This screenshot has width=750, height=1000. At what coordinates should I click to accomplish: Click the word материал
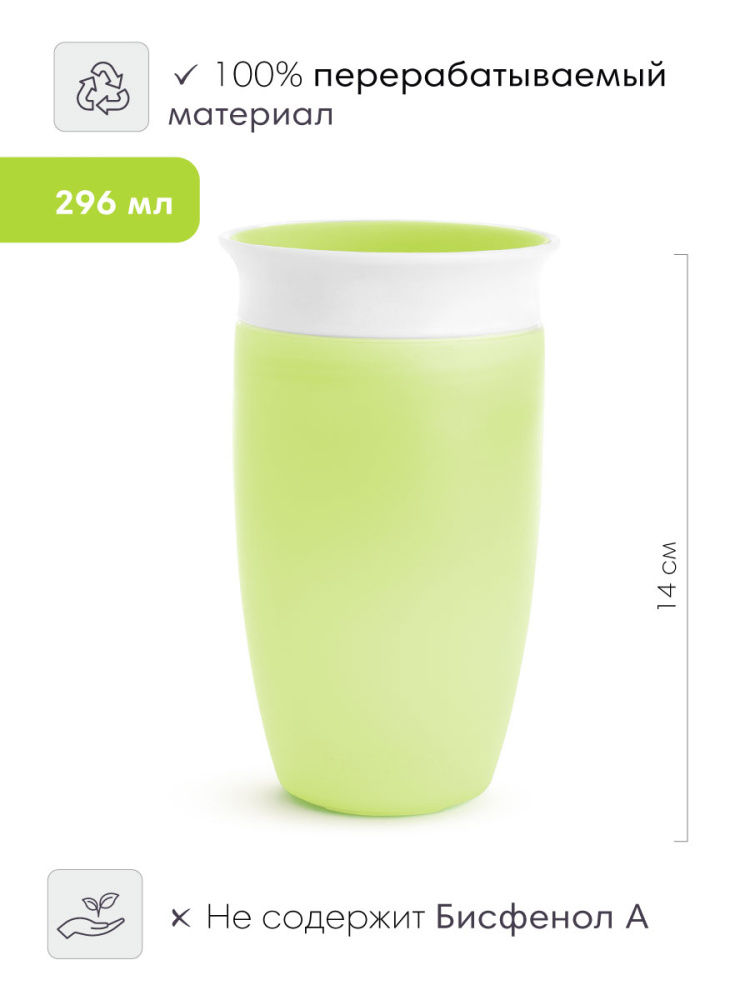250,115
